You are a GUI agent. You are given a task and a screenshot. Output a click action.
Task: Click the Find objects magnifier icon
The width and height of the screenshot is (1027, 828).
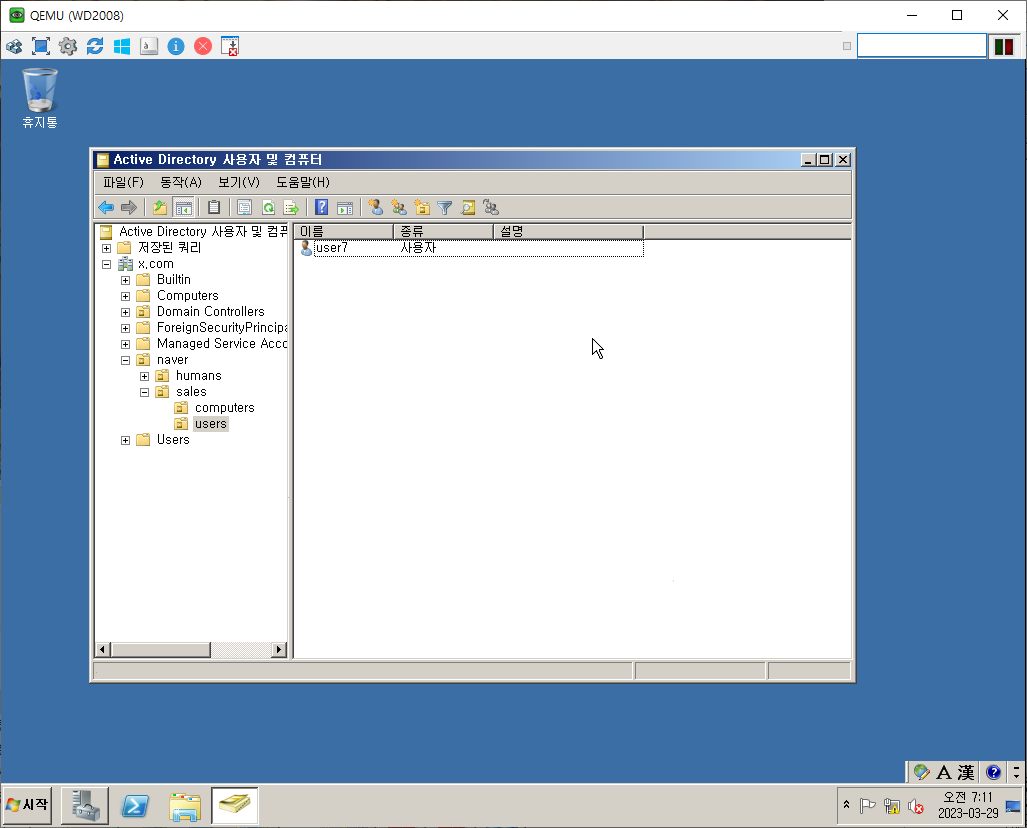[x=468, y=208]
